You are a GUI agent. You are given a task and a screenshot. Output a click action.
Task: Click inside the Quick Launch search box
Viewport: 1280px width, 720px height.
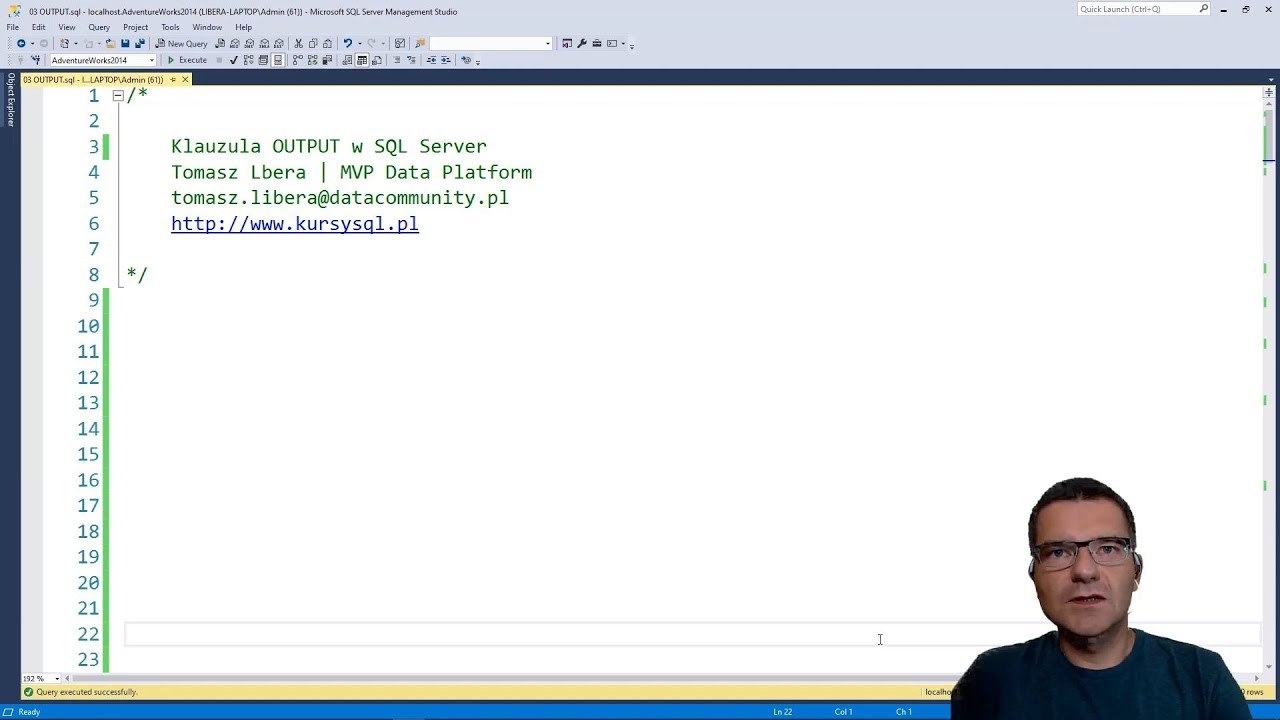tap(1140, 9)
